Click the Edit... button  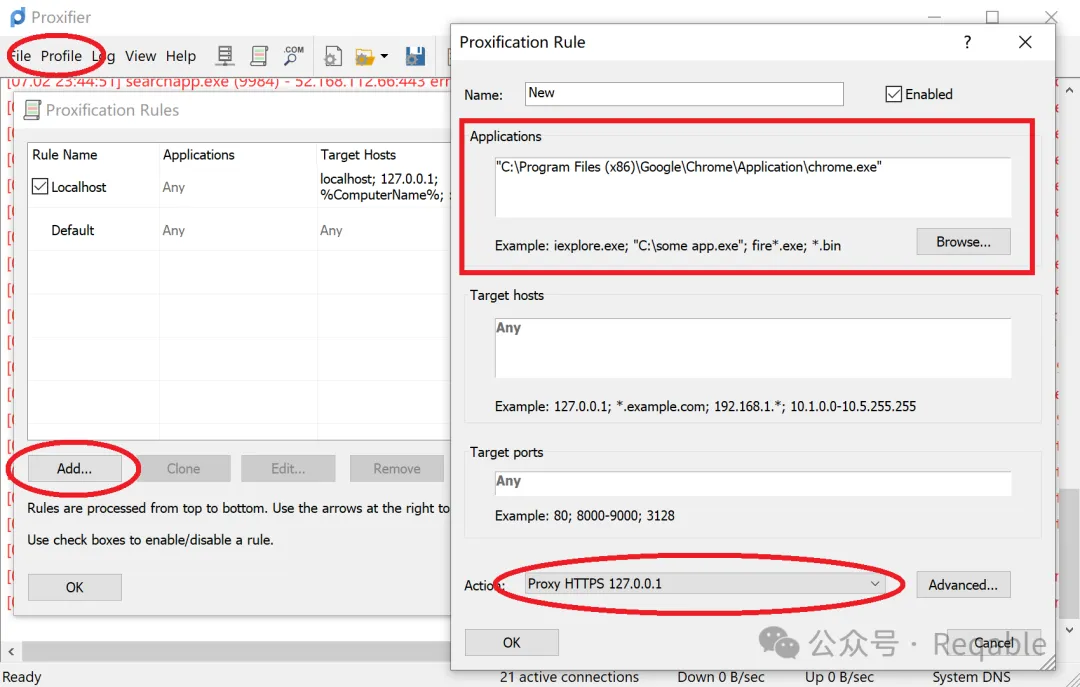point(288,469)
